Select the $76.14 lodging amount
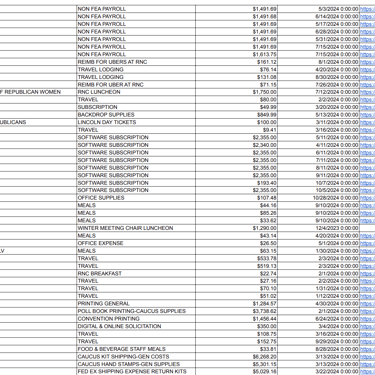 [x=236, y=69]
